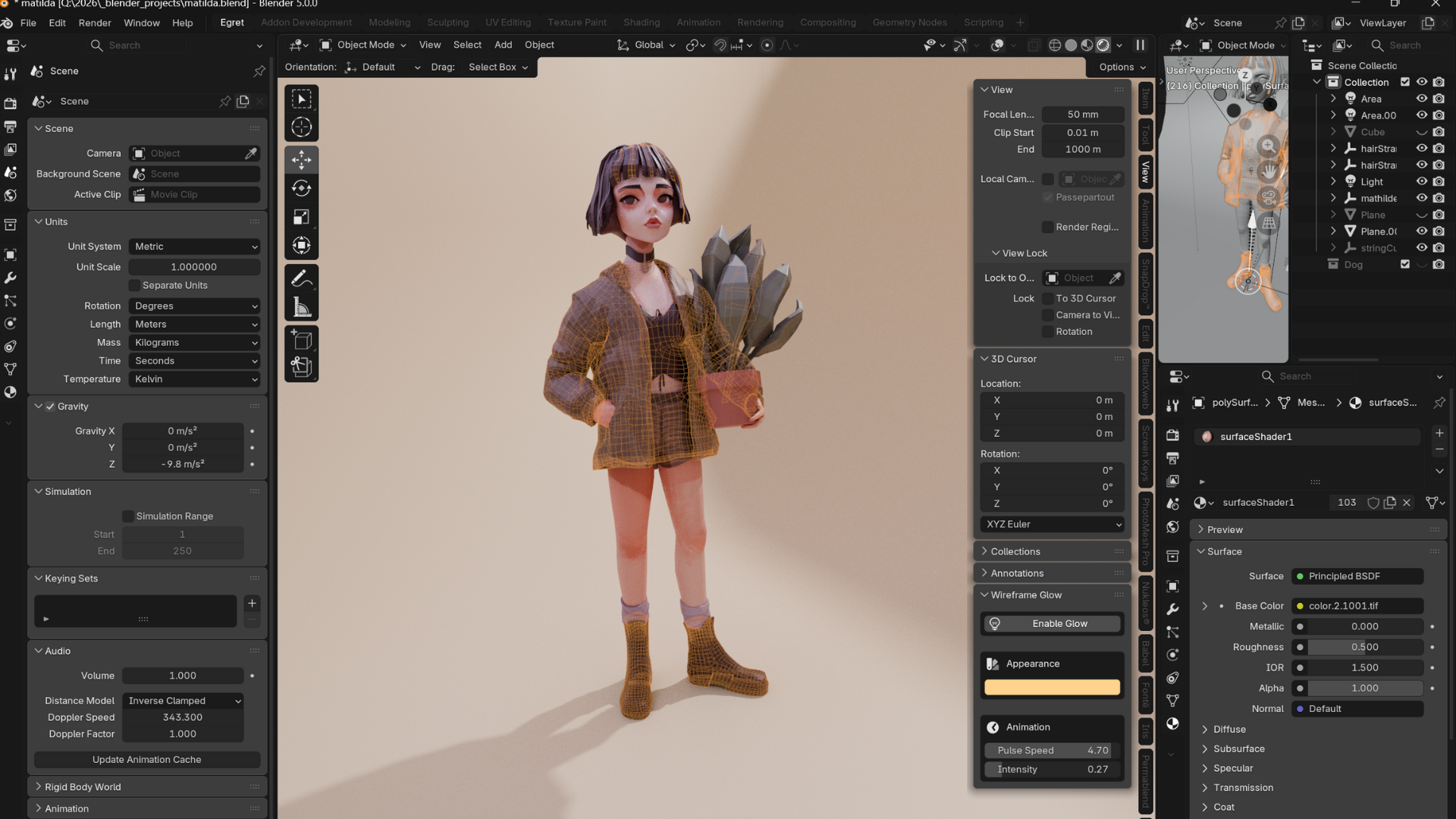Expand the Rigid Body World panel

[x=83, y=786]
